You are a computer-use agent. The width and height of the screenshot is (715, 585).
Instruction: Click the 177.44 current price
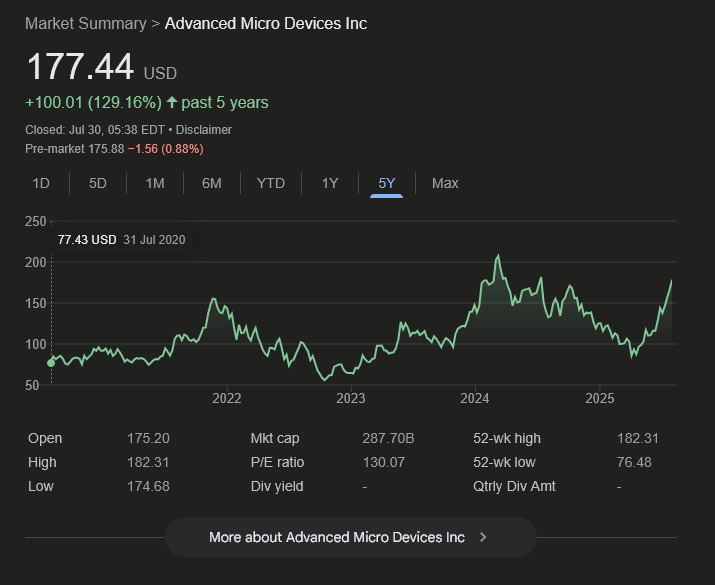click(80, 67)
